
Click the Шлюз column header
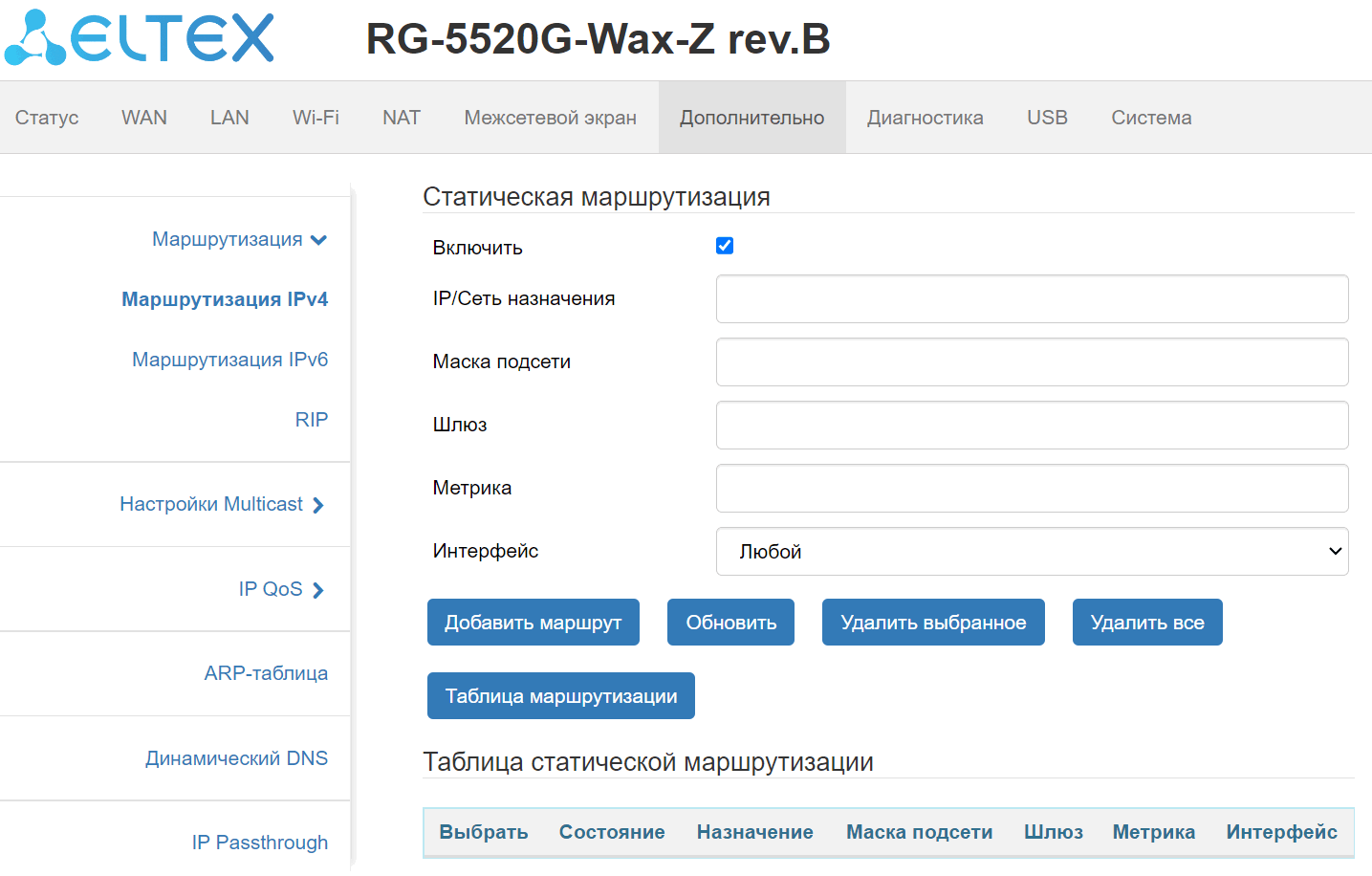pos(1054,832)
